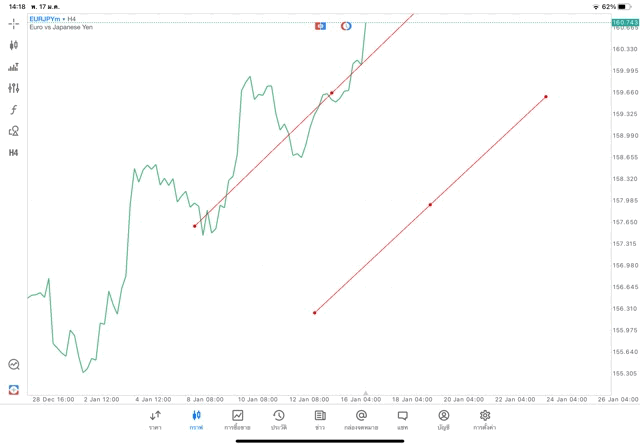Switch to the การซื้อขาย (Trade) tab

tap(237, 419)
